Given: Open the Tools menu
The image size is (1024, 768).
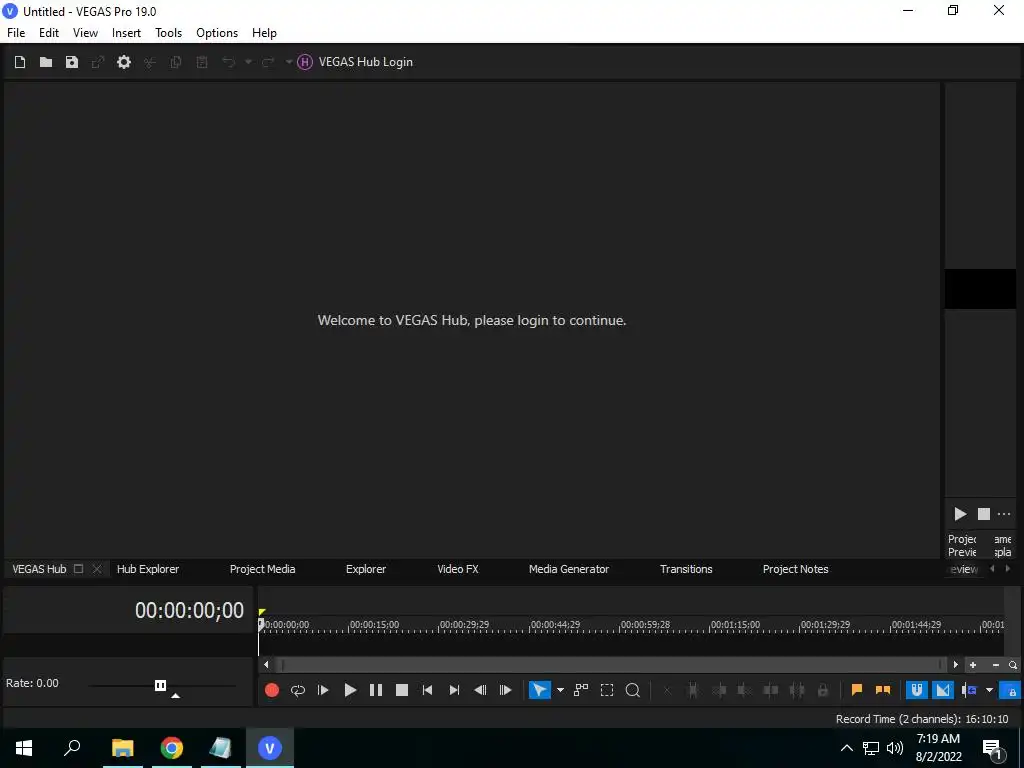Looking at the screenshot, I should [168, 33].
